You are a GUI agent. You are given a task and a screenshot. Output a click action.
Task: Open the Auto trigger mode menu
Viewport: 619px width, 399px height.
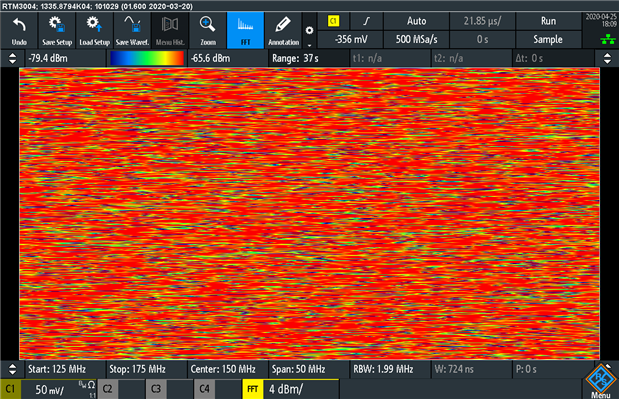tap(416, 21)
